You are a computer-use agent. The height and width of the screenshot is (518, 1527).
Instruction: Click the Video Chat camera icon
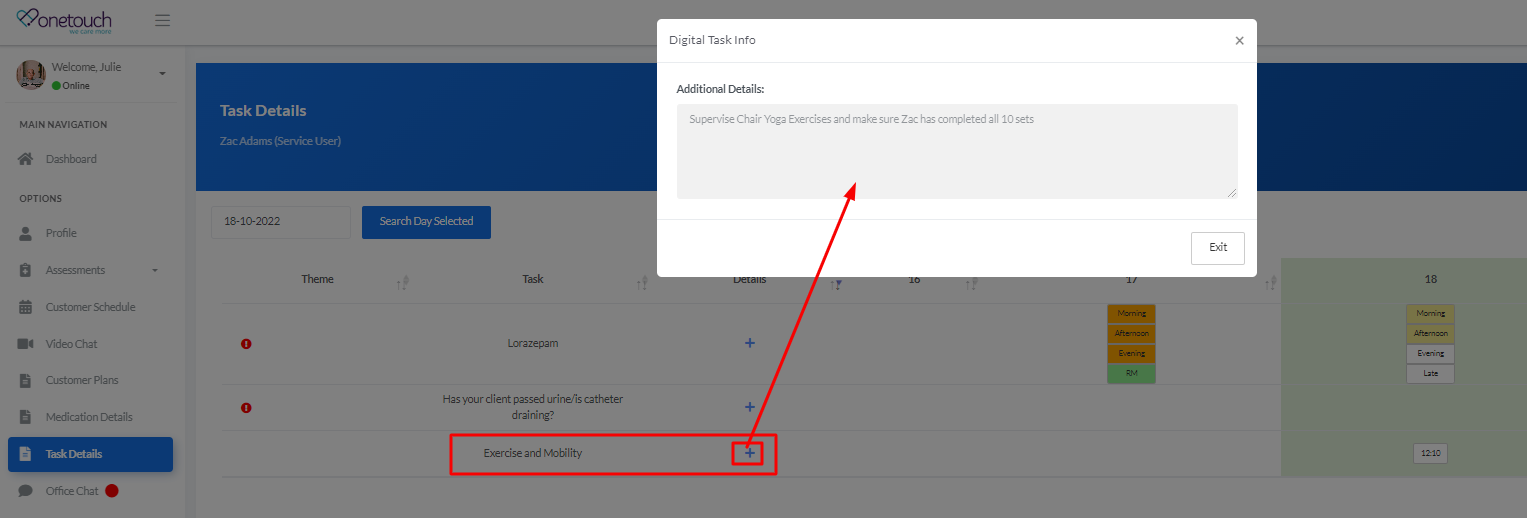click(26, 344)
